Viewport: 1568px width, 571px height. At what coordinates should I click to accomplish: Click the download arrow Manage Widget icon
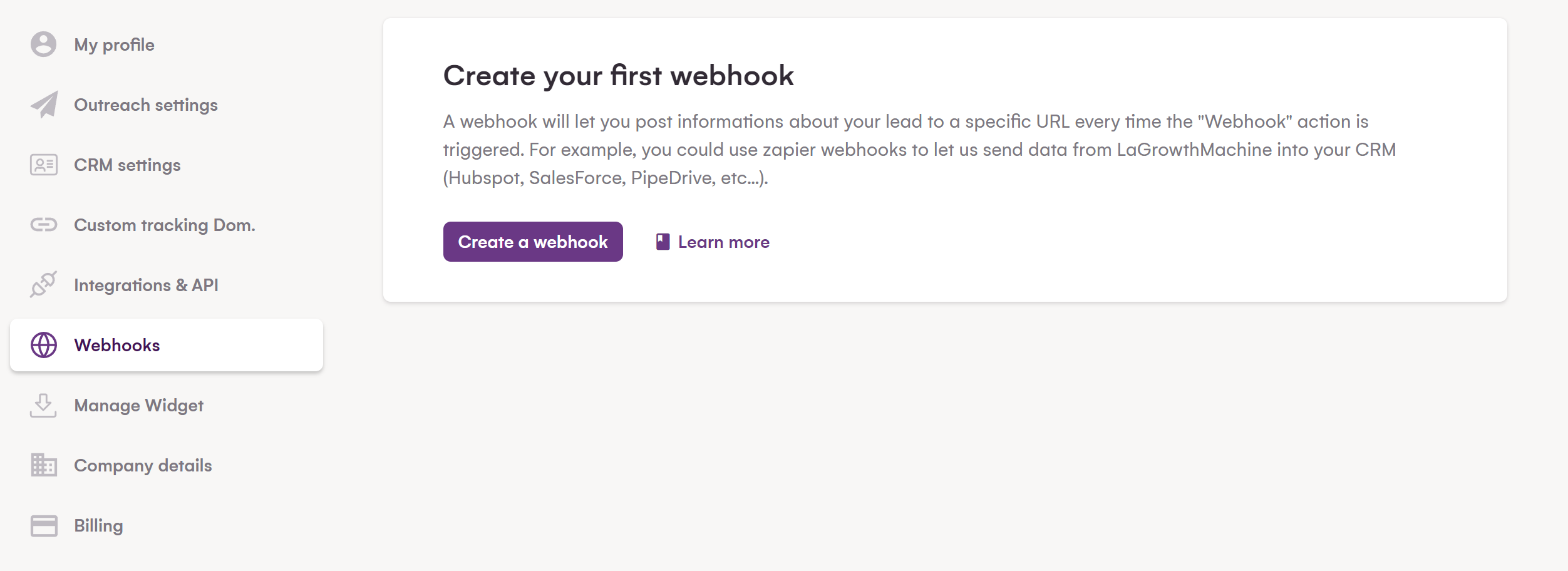(43, 405)
